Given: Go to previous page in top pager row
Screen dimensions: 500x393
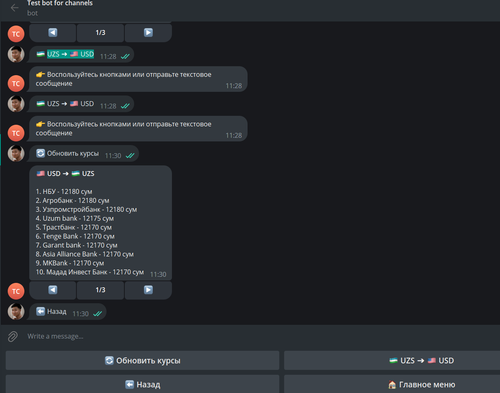Looking at the screenshot, I should (53, 32).
